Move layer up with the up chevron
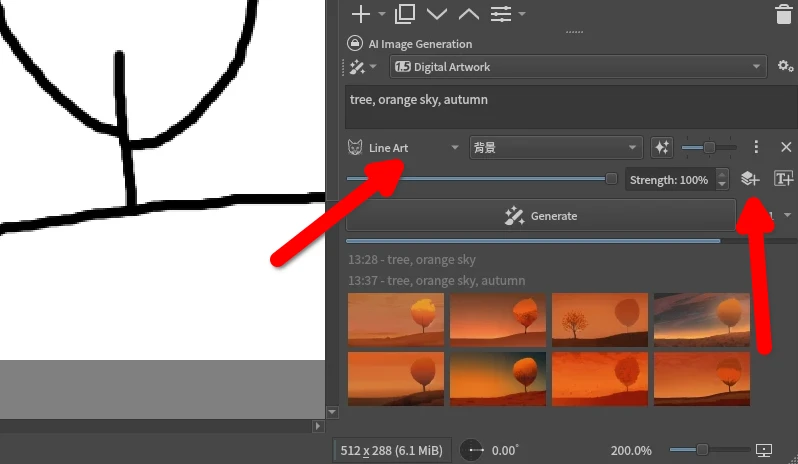The image size is (798, 464). pos(468,14)
